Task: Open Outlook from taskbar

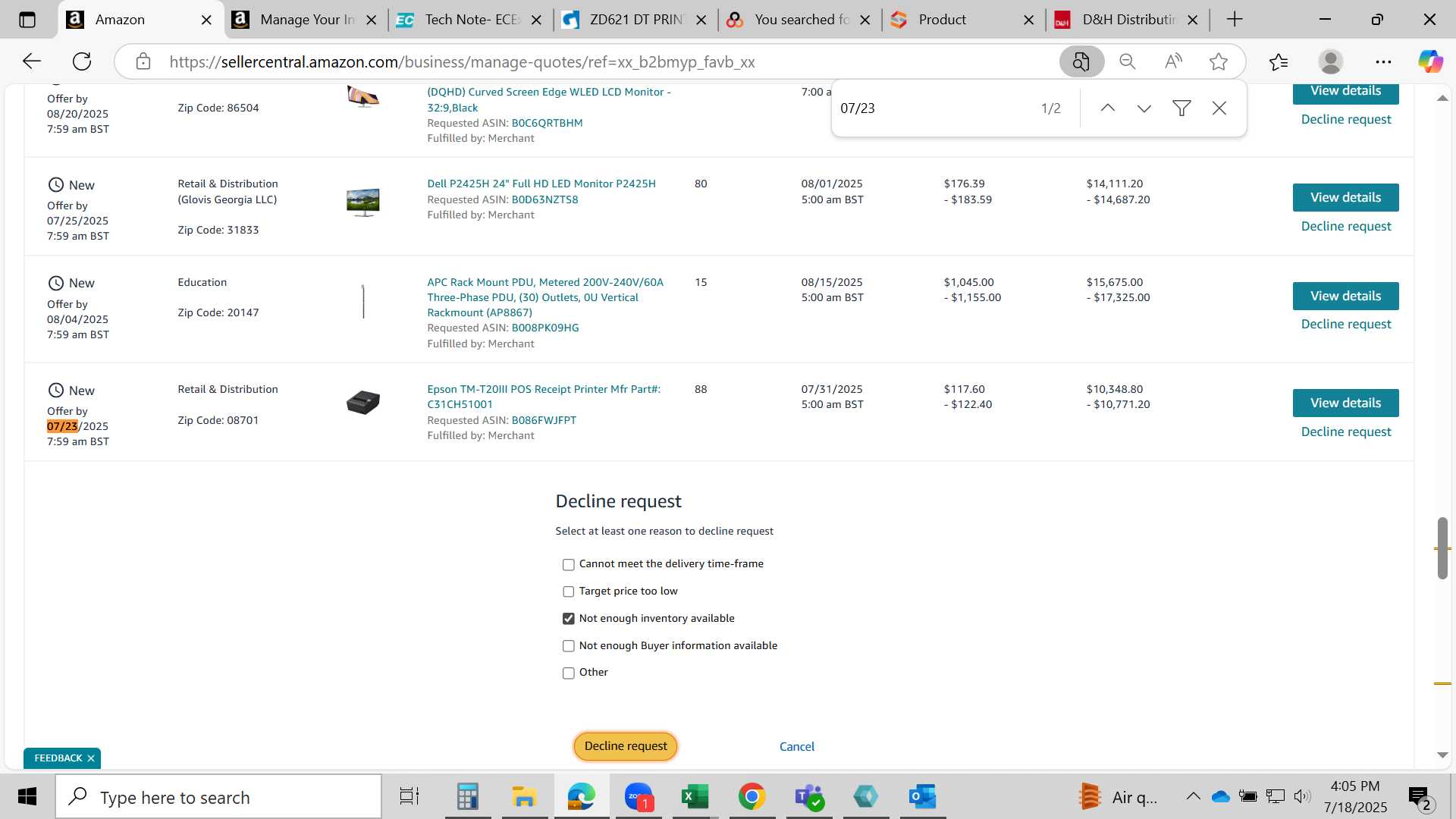Action: pos(922,797)
